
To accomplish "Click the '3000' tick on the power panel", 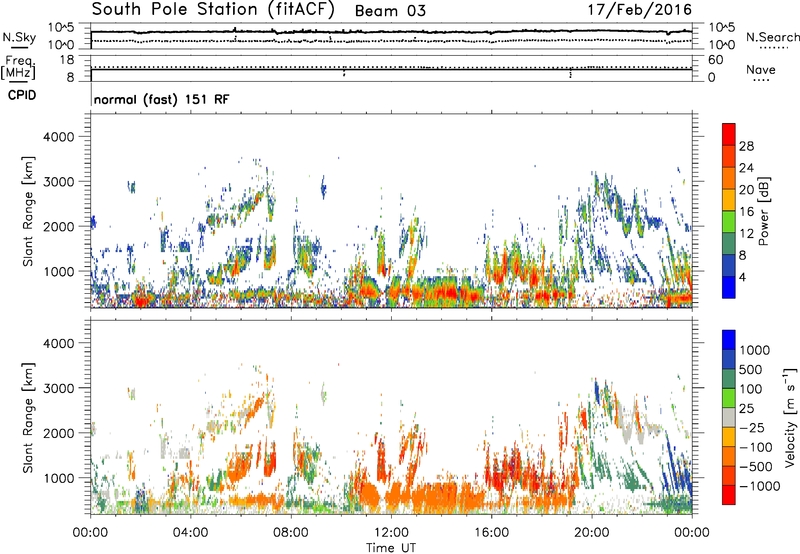I will 58,182.
